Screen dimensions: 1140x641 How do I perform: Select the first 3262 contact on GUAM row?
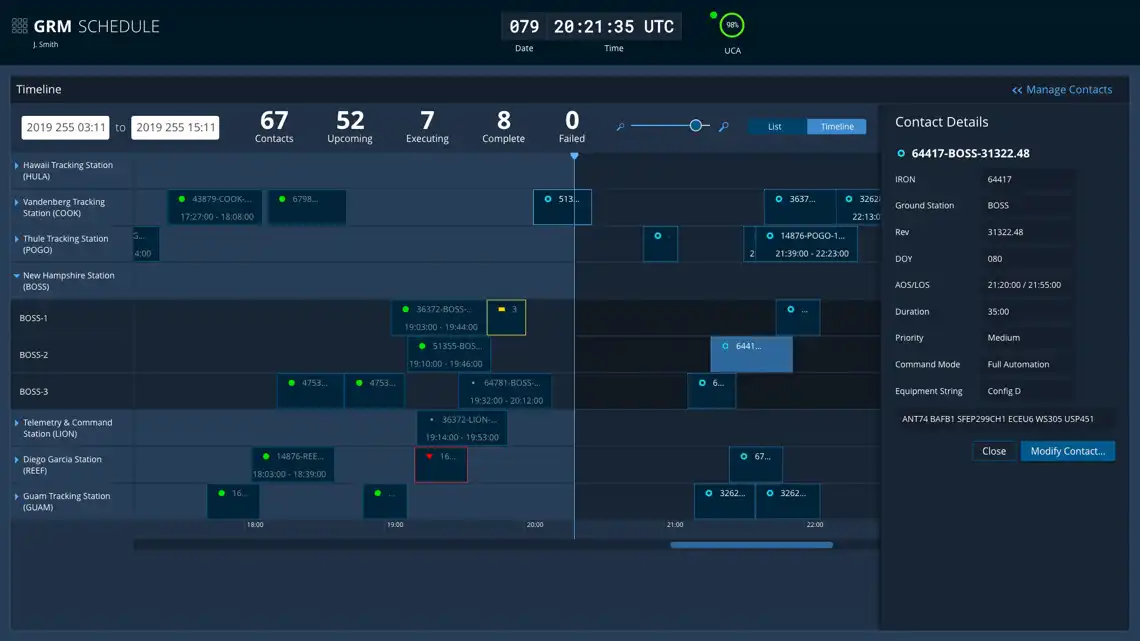click(x=724, y=501)
